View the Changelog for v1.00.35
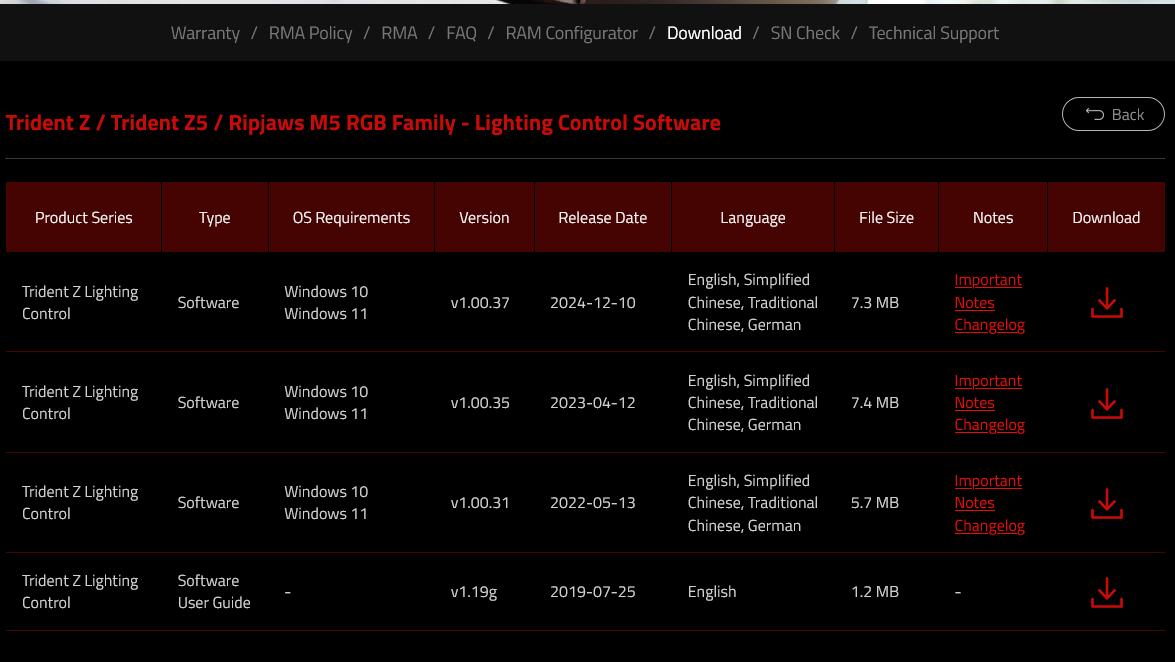 (989, 425)
